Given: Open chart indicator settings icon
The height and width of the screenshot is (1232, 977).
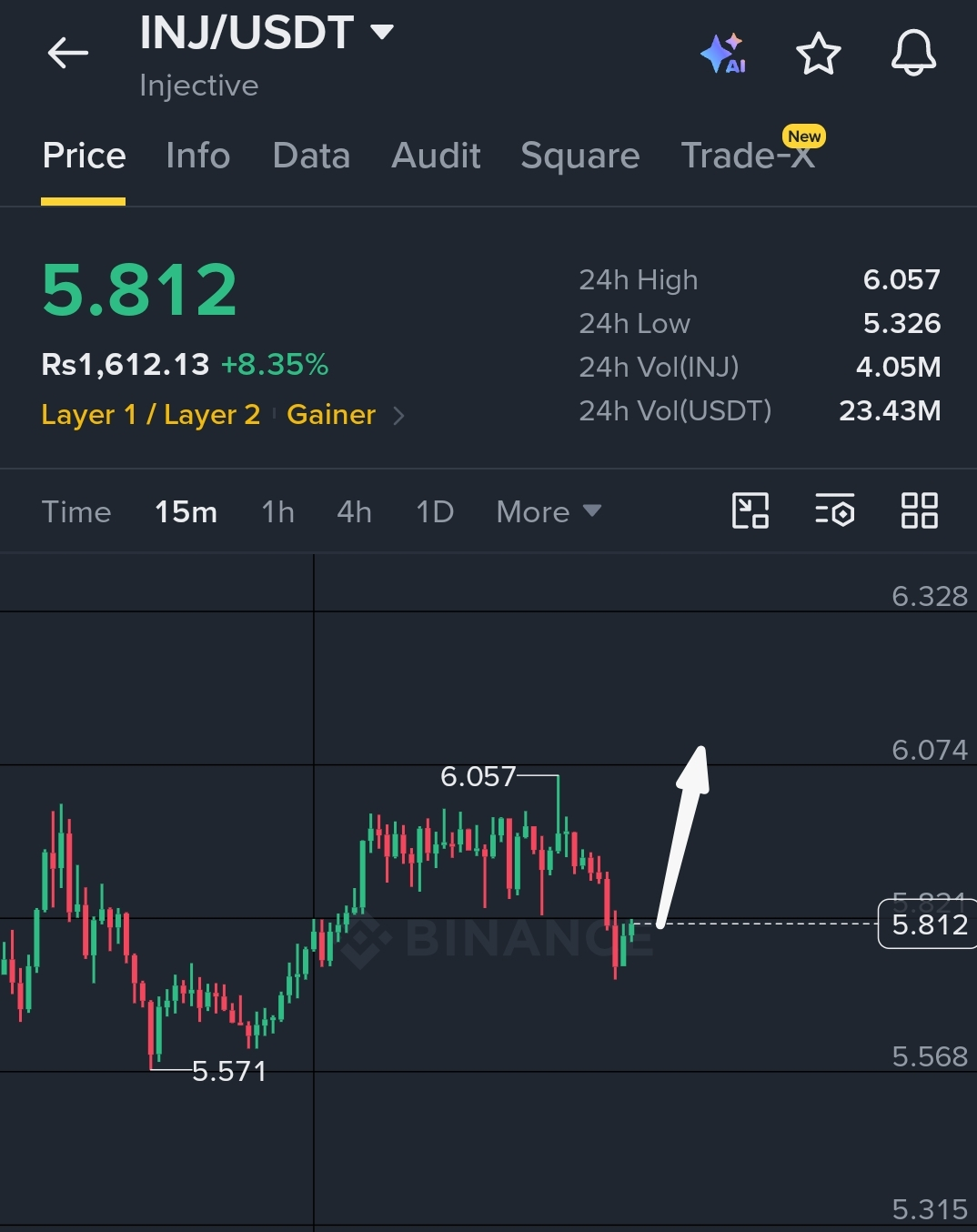Looking at the screenshot, I should [x=835, y=510].
